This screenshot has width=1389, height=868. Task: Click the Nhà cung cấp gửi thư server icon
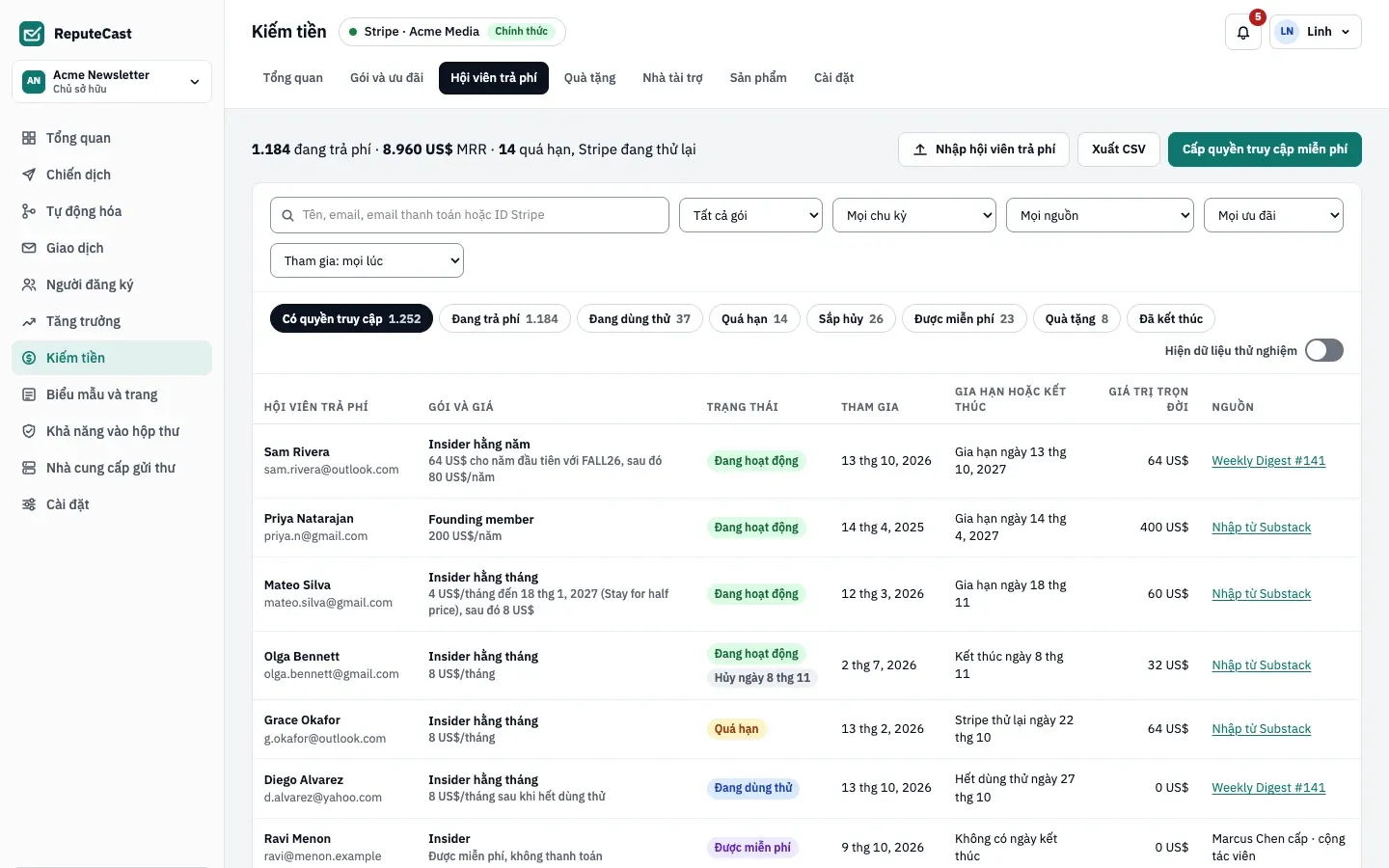click(29, 468)
